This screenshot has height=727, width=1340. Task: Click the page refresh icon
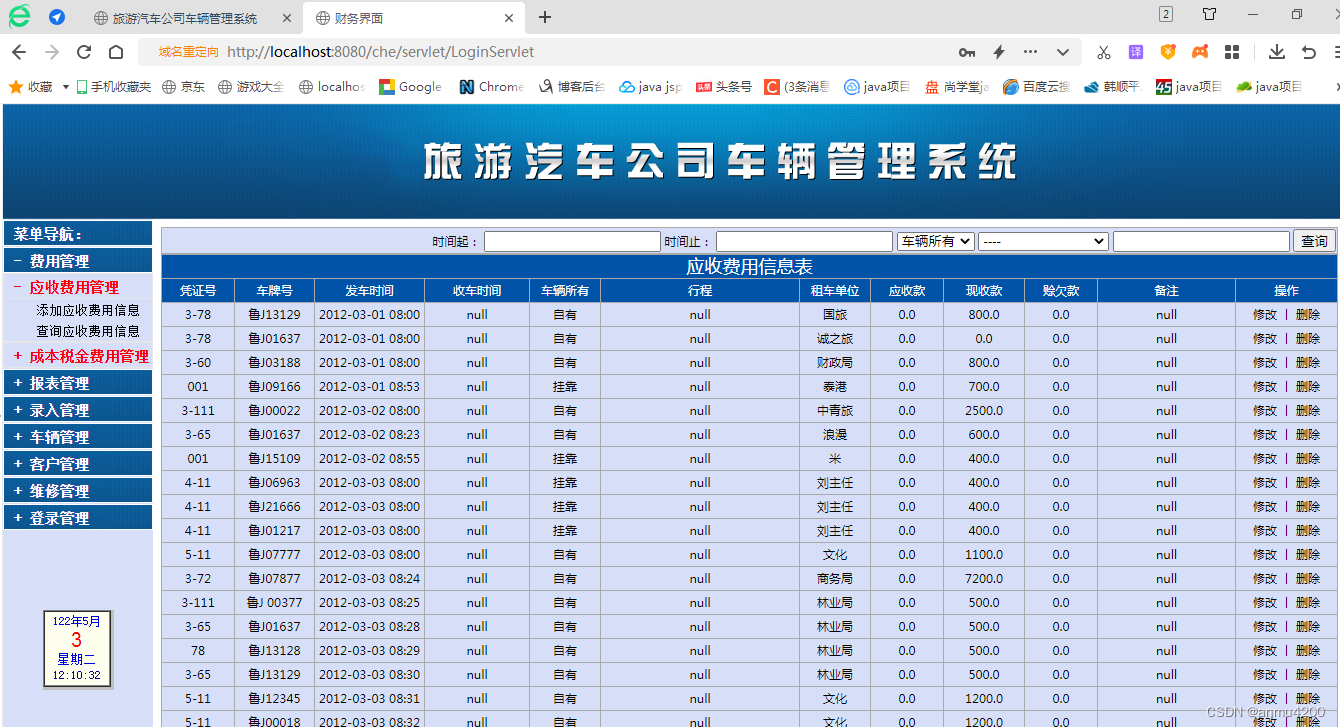83,52
